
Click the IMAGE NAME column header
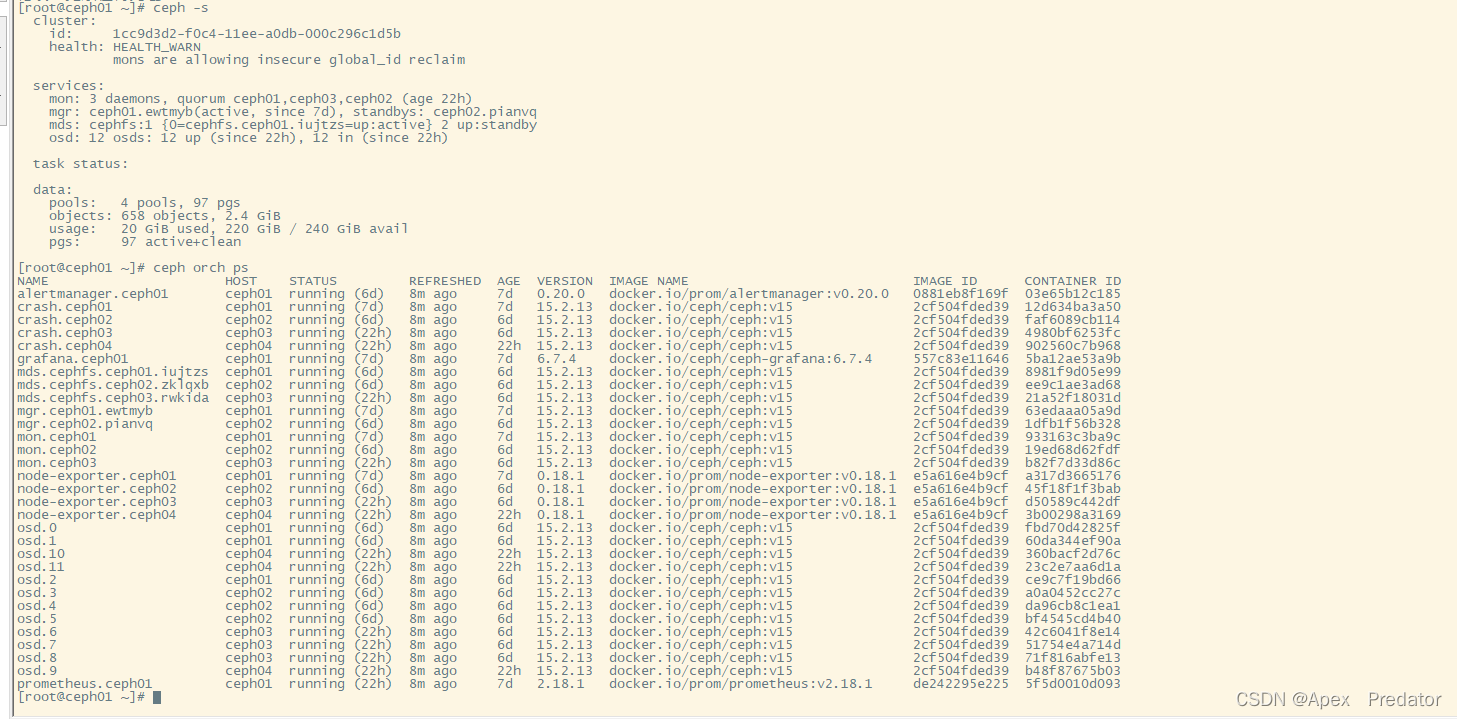tap(649, 281)
